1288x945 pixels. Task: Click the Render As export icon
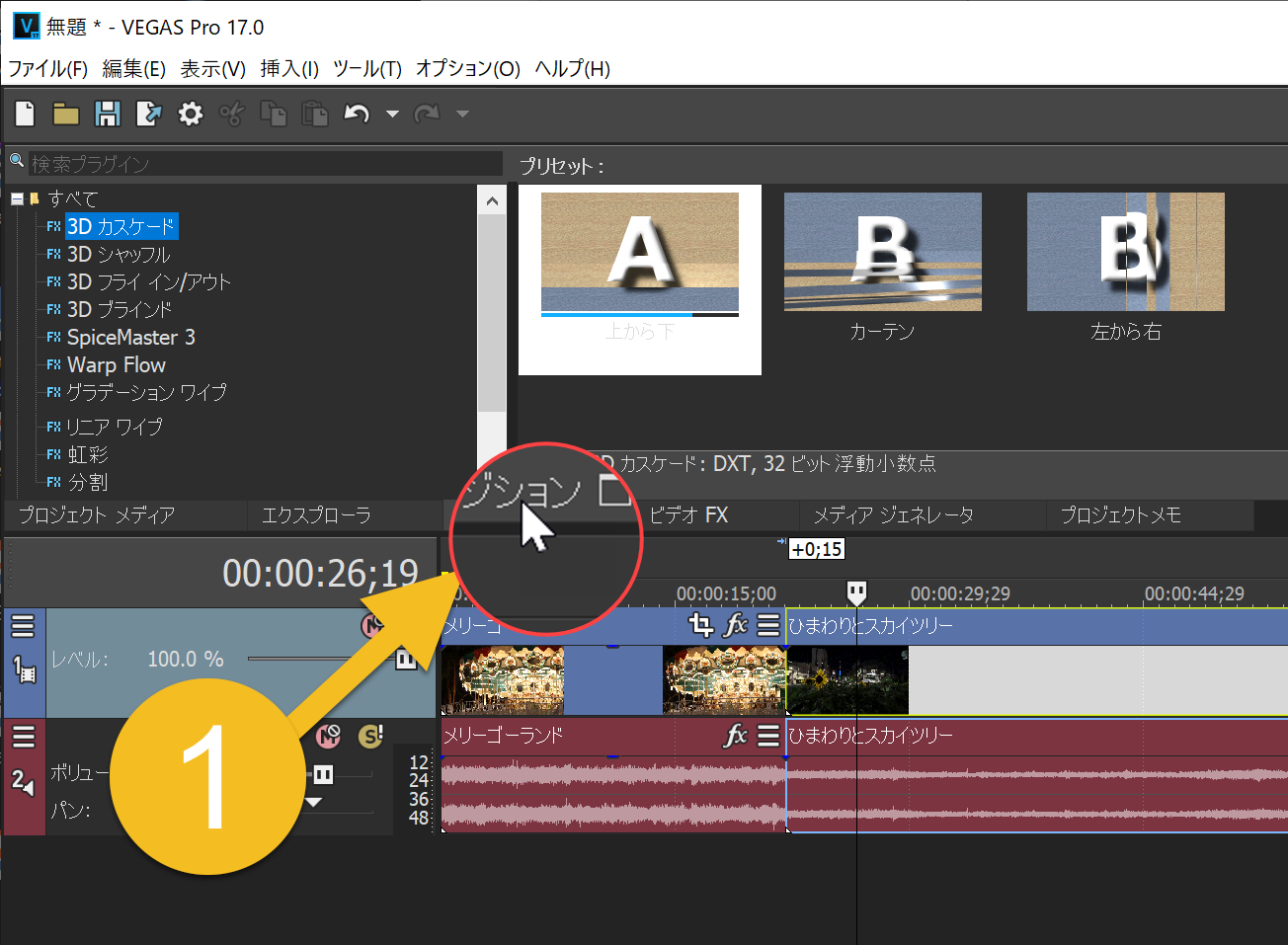coord(148,114)
